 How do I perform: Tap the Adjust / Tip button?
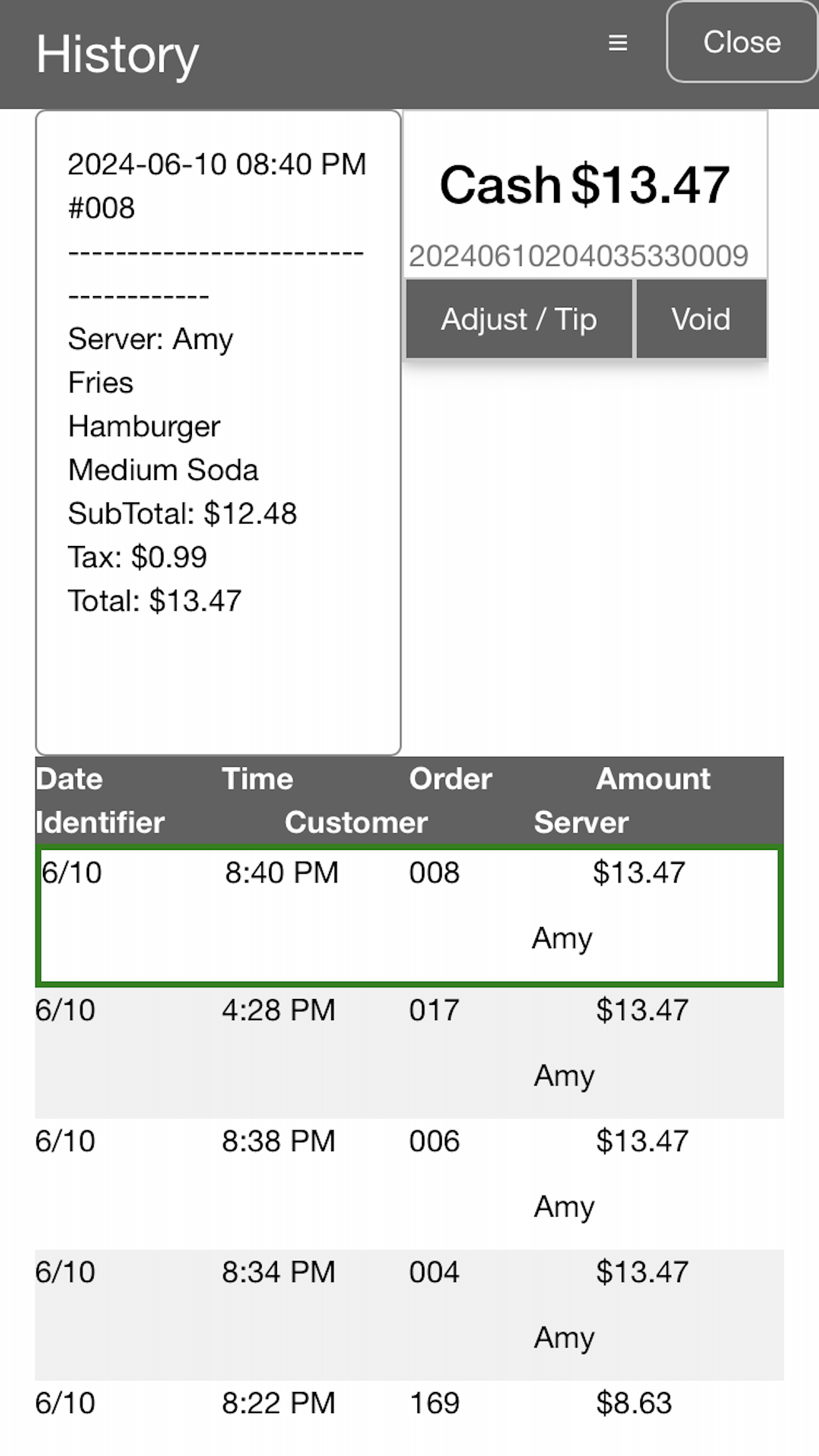519,319
